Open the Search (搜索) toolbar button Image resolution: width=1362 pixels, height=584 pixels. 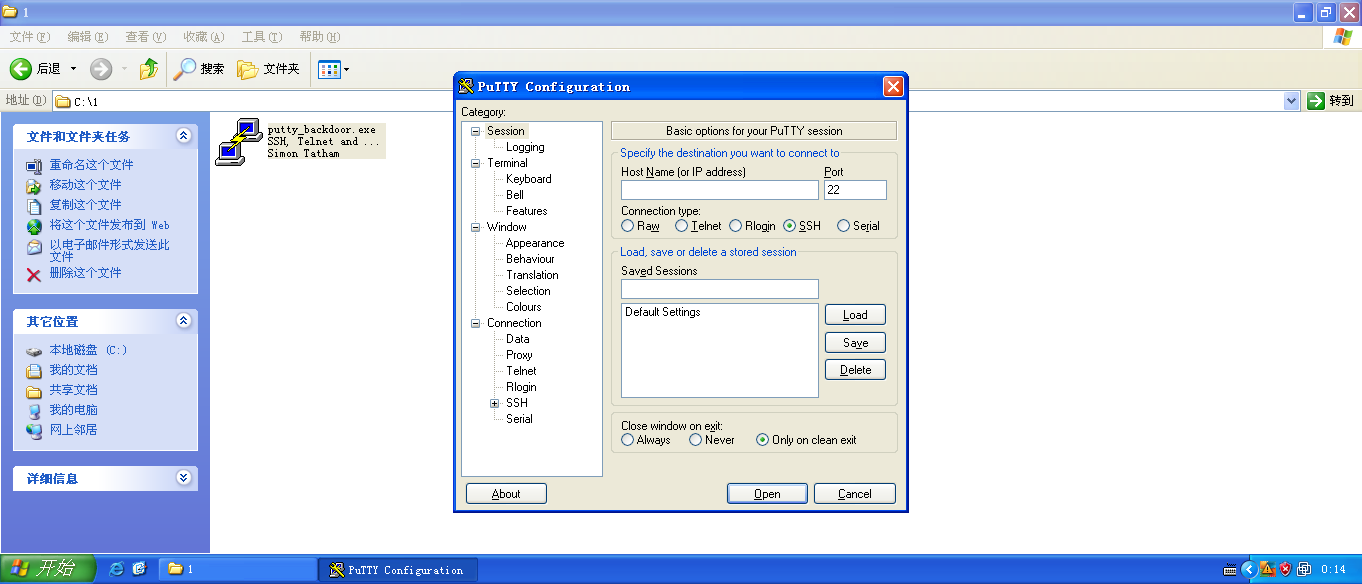(x=199, y=69)
